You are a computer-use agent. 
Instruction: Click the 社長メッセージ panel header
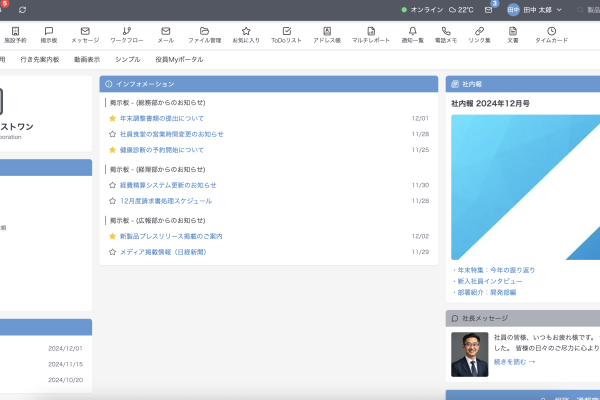tap(523, 318)
